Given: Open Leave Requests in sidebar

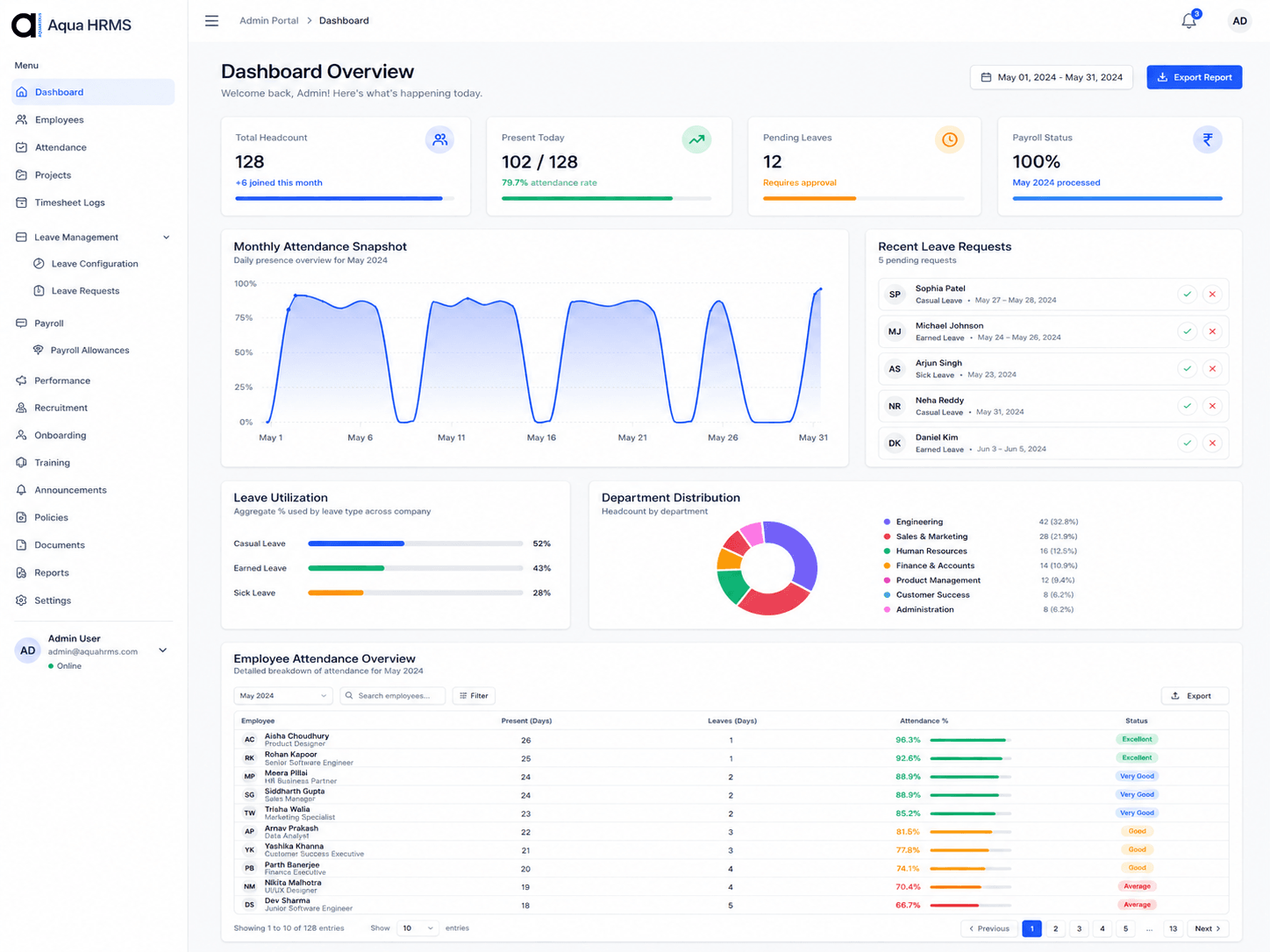Looking at the screenshot, I should click(76, 291).
